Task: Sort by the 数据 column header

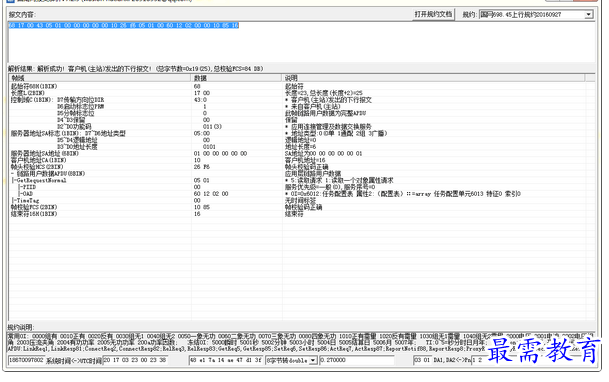Action: (x=236, y=78)
